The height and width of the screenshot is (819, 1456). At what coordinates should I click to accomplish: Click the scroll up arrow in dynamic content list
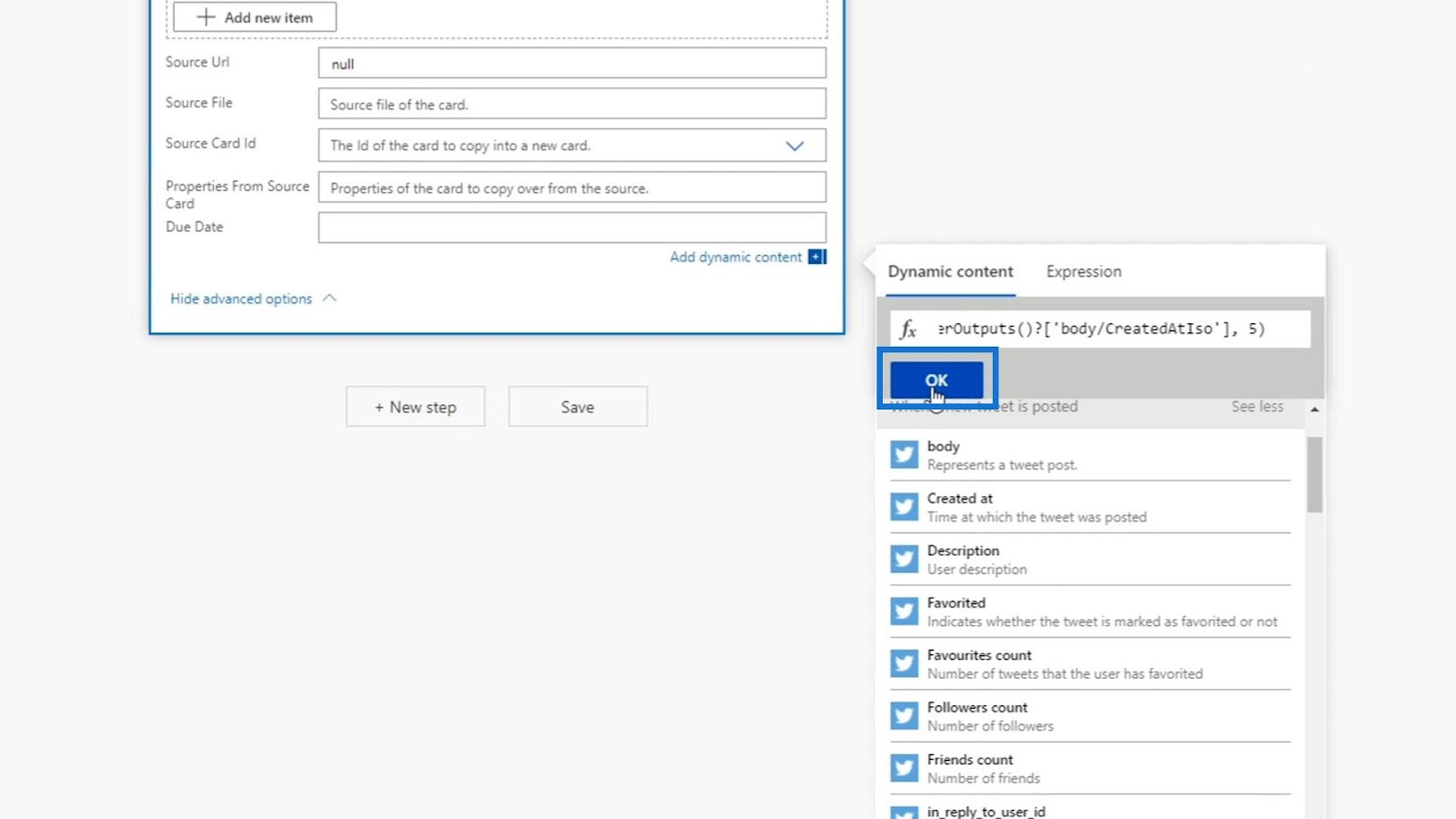1314,409
